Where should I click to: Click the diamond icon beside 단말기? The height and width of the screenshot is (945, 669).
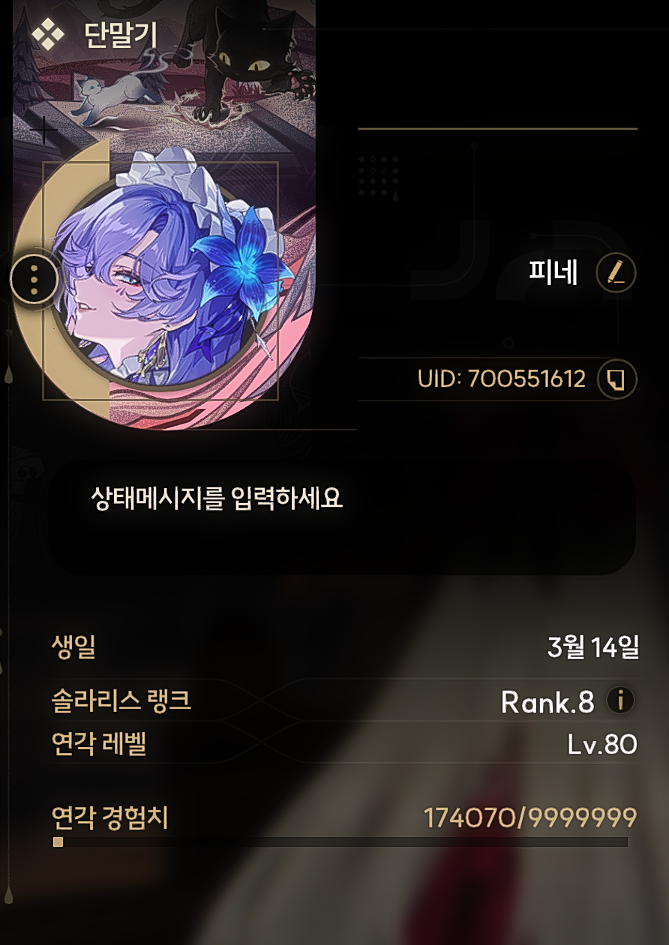tap(48, 33)
